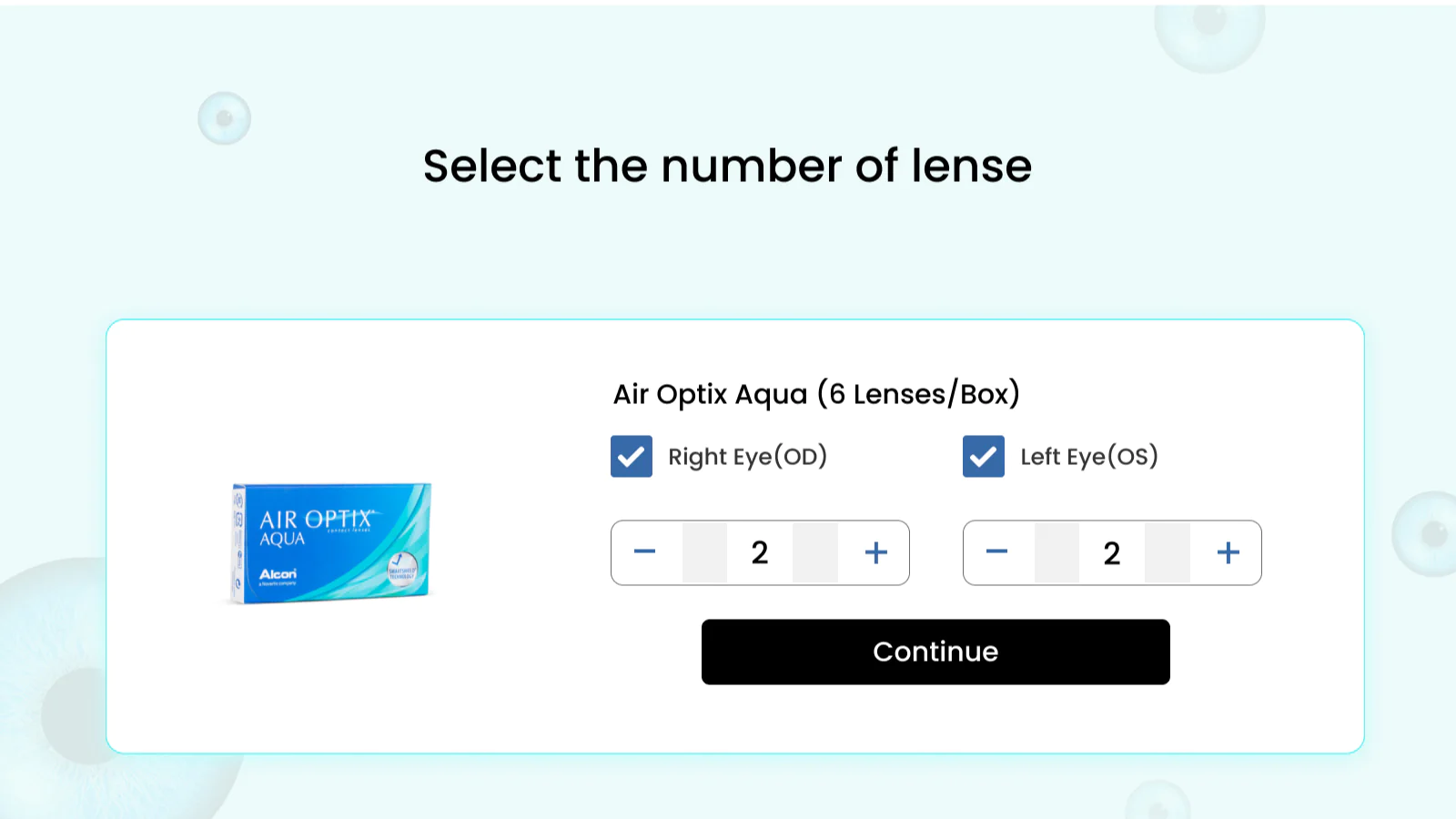Decrease right eye lens quantity
Screen dimensions: 1456x819
645,552
